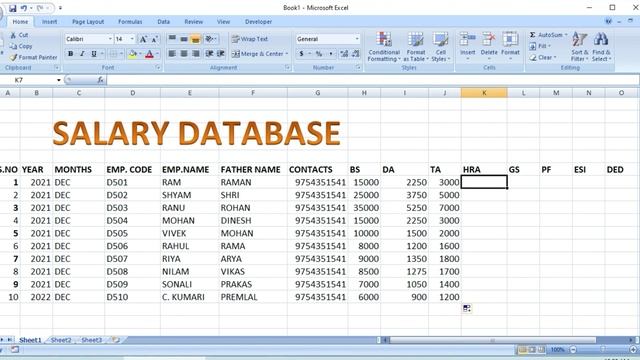This screenshot has width=640, height=360.
Task: Open the Merge & Center dropdown arrow
Action: tap(287, 54)
